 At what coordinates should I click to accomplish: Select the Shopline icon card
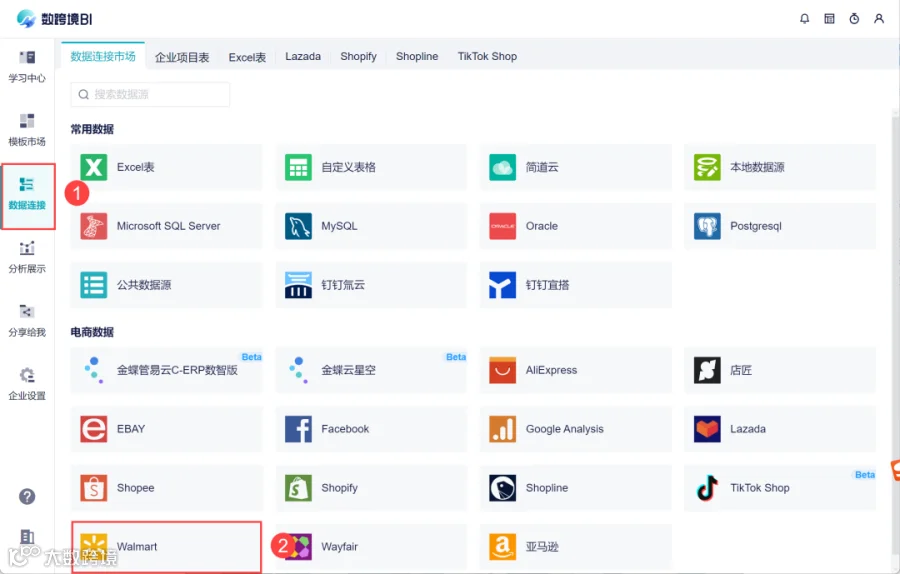(575, 488)
